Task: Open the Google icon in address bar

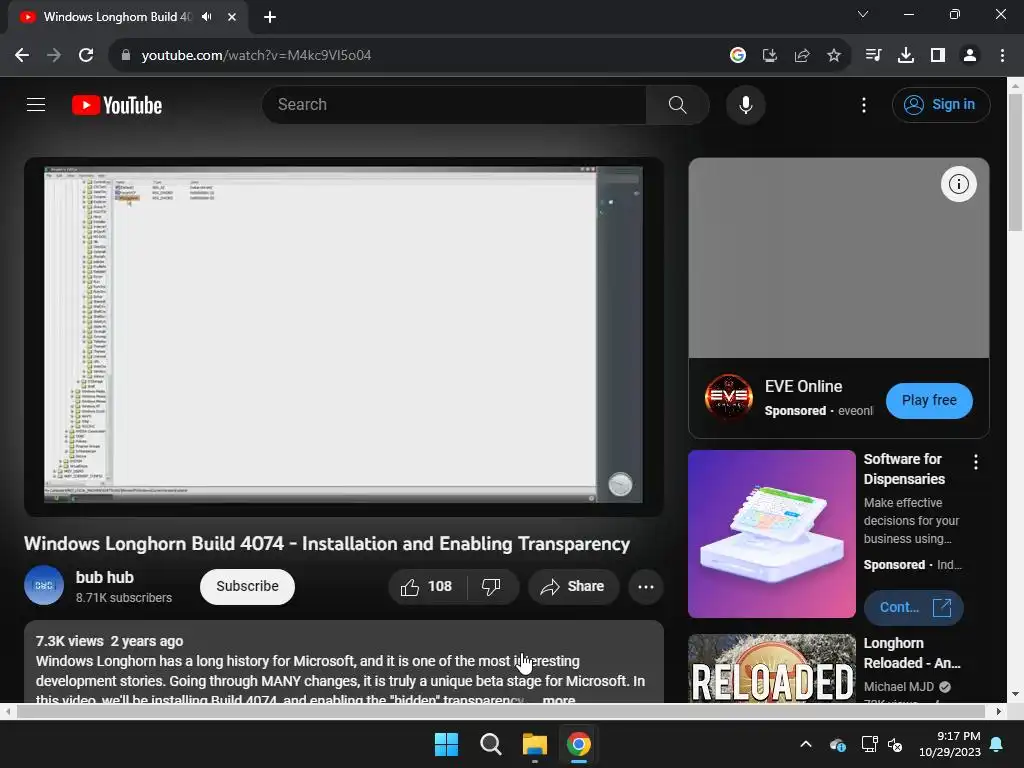Action: coord(738,56)
